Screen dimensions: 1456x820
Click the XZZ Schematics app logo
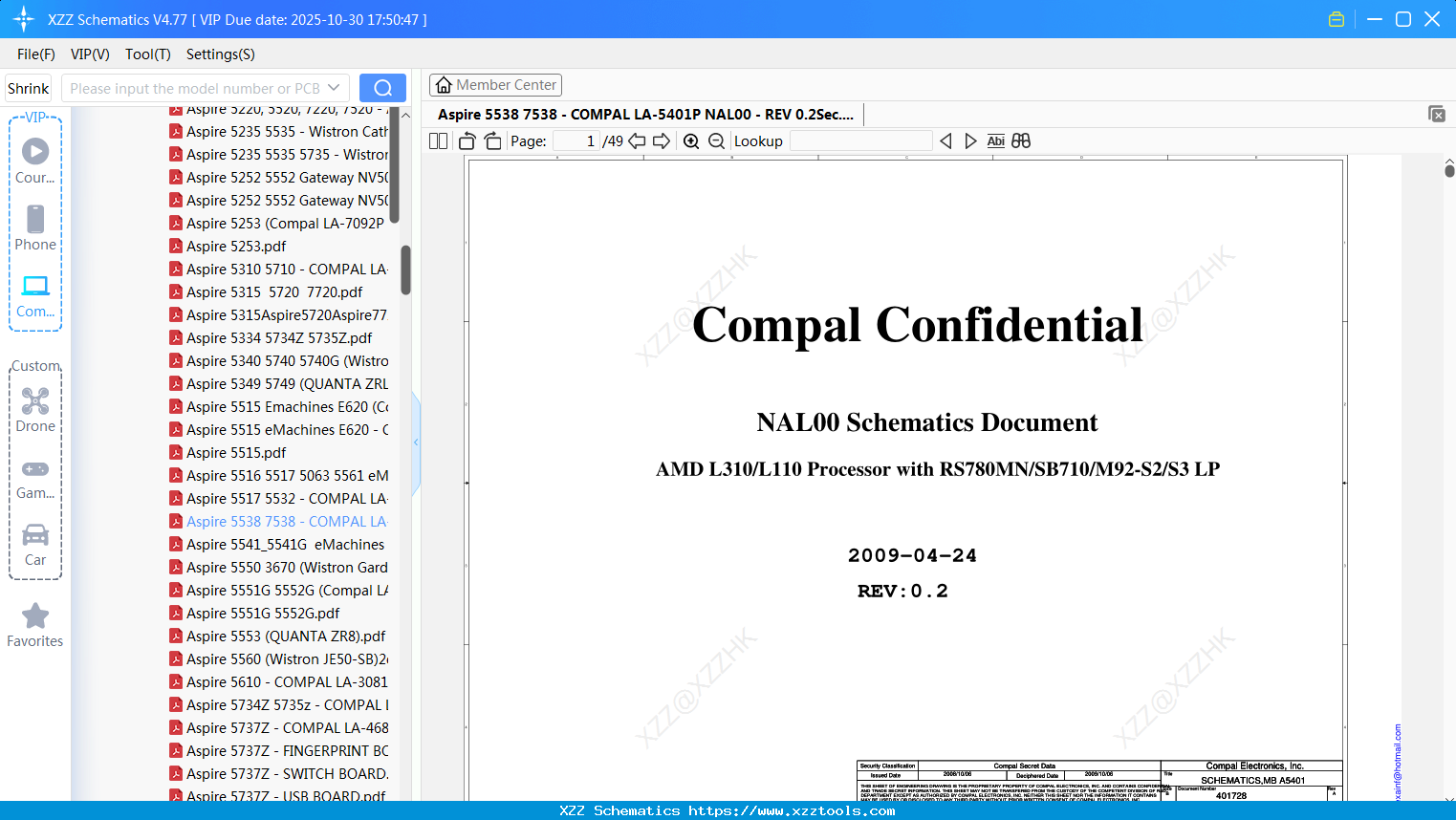(24, 19)
